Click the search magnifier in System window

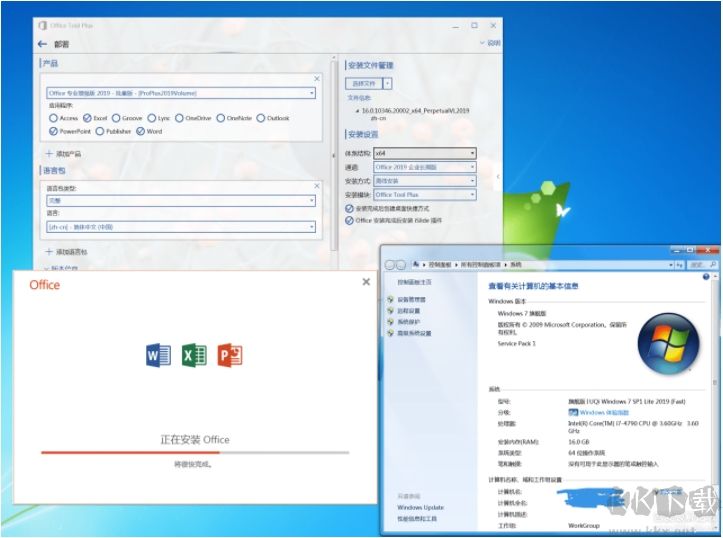[x=713, y=265]
